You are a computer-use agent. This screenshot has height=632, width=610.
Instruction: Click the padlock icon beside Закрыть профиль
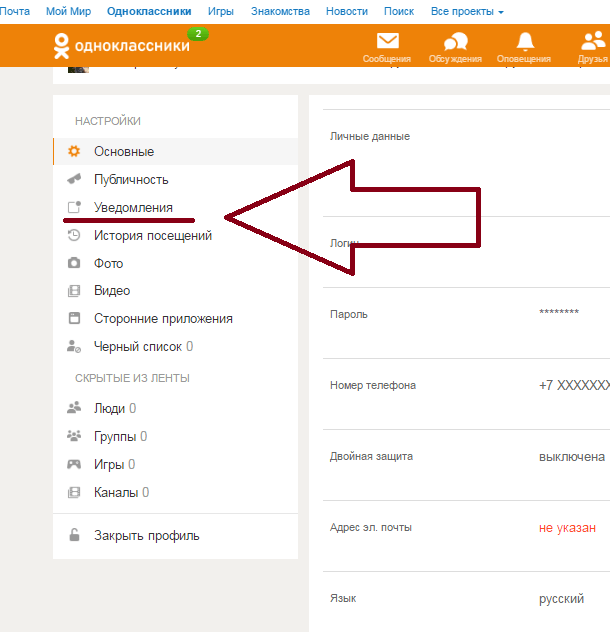tap(74, 535)
